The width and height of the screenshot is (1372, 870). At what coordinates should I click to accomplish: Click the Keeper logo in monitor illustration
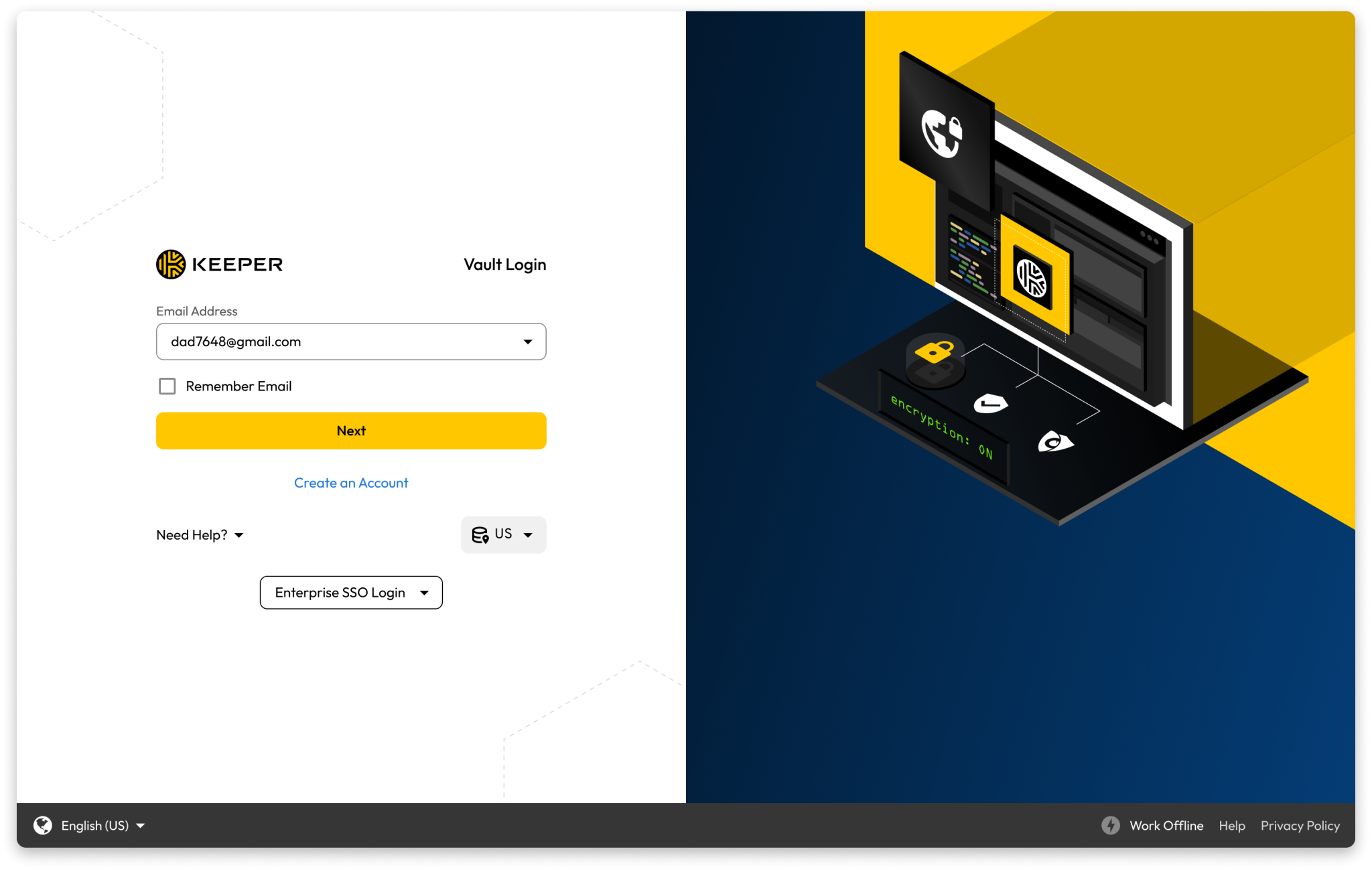pyautogui.click(x=1032, y=279)
